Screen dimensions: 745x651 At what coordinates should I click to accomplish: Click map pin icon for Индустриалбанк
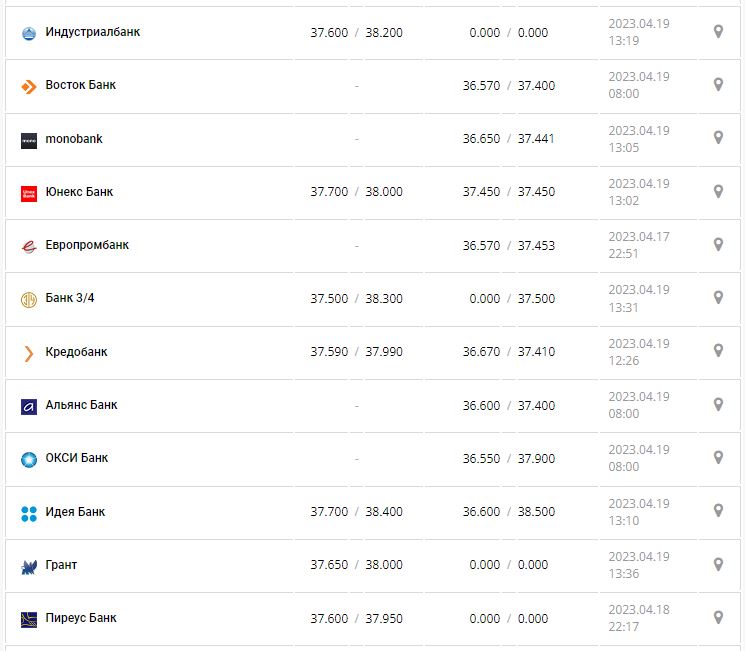(x=718, y=32)
